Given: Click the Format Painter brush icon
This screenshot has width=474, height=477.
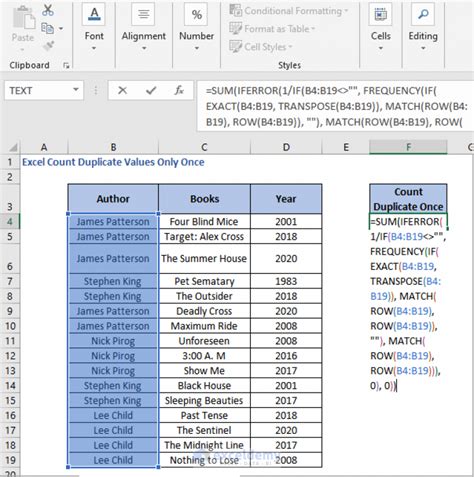Looking at the screenshot, I should click(x=49, y=46).
